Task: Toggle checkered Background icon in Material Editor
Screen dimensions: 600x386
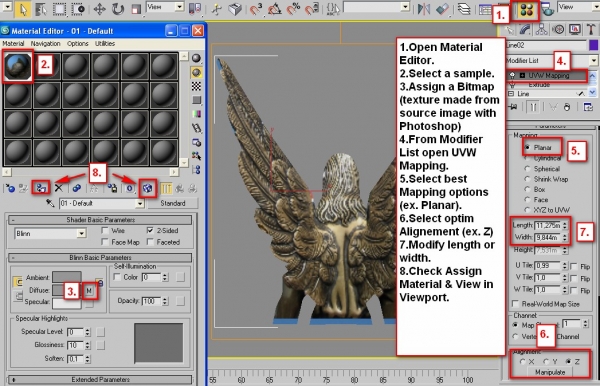Action: [196, 86]
